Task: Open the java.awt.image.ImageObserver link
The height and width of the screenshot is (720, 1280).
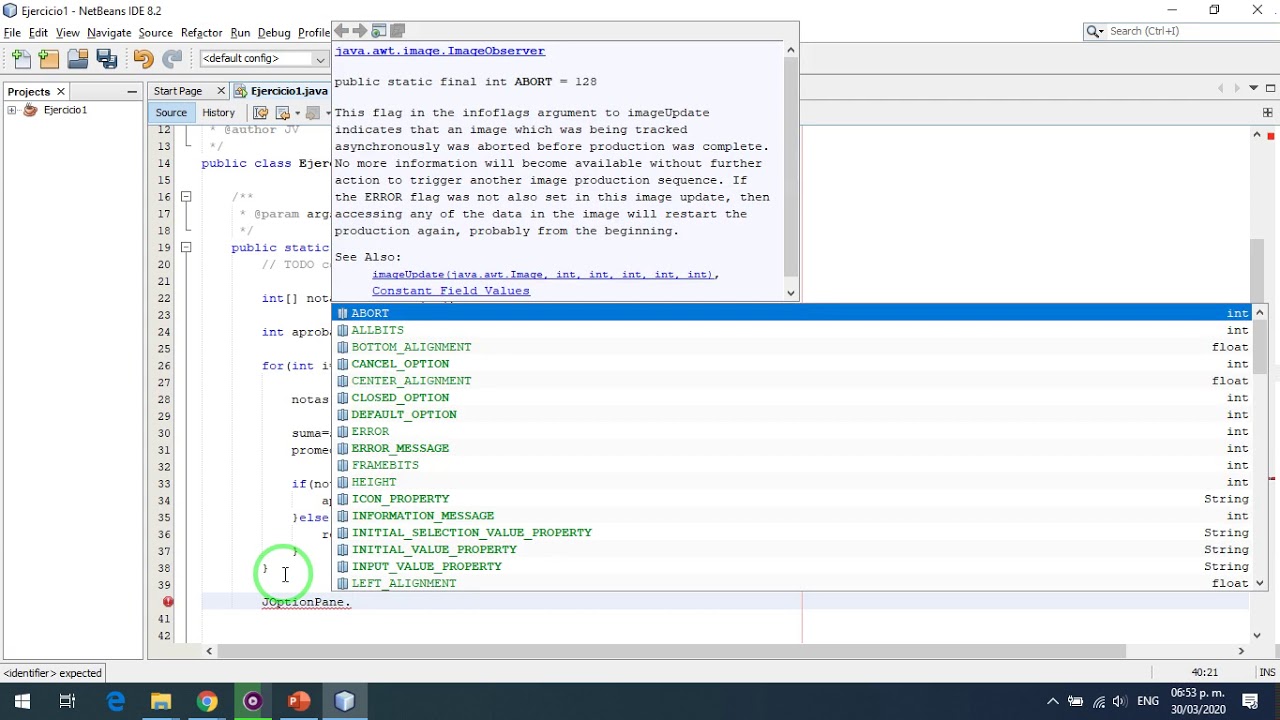Action: point(440,51)
